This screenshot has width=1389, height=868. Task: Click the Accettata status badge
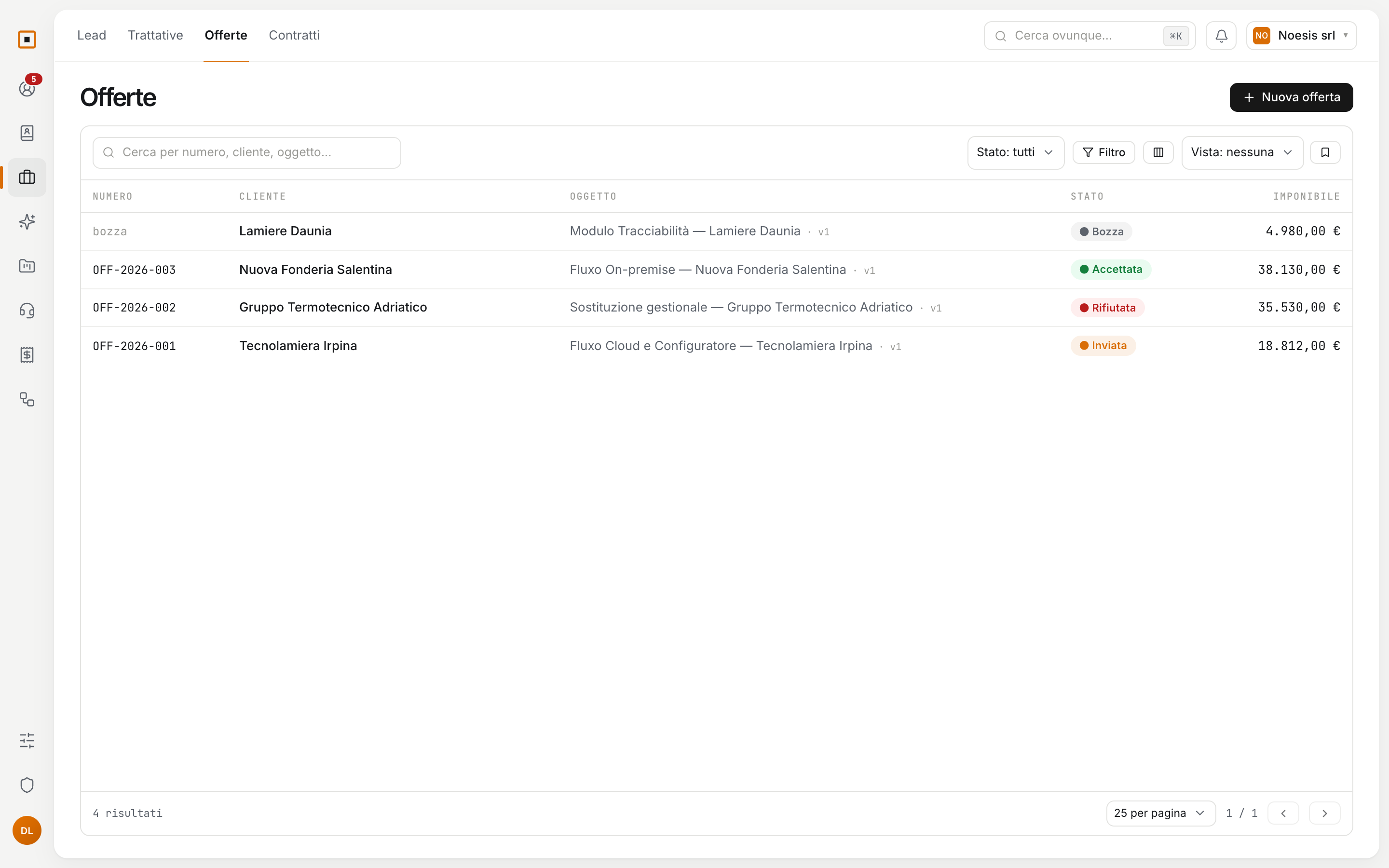(1111, 269)
